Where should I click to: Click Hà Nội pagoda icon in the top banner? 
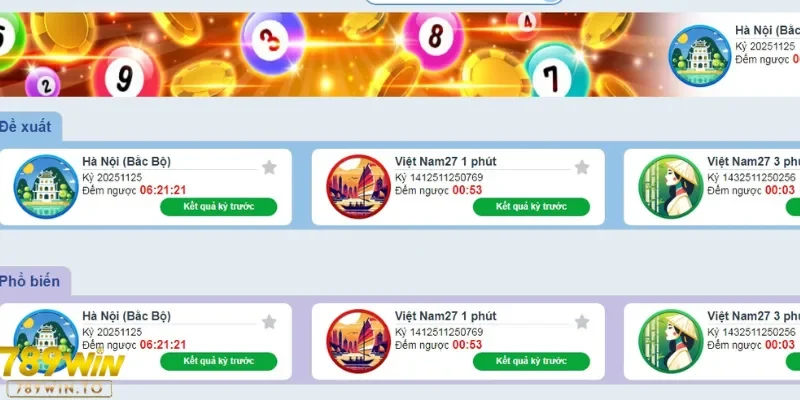point(699,56)
